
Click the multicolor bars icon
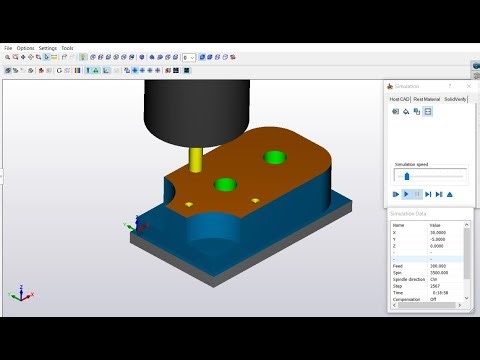(x=77, y=70)
